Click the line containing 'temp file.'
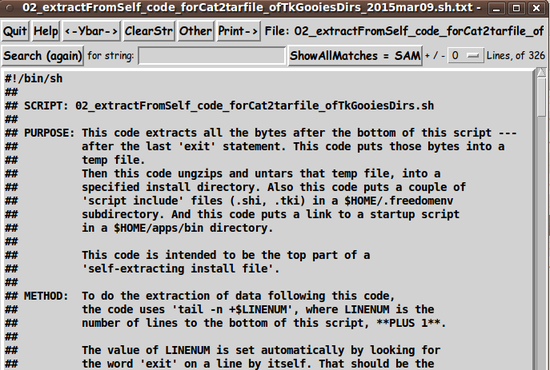 click(x=75, y=160)
